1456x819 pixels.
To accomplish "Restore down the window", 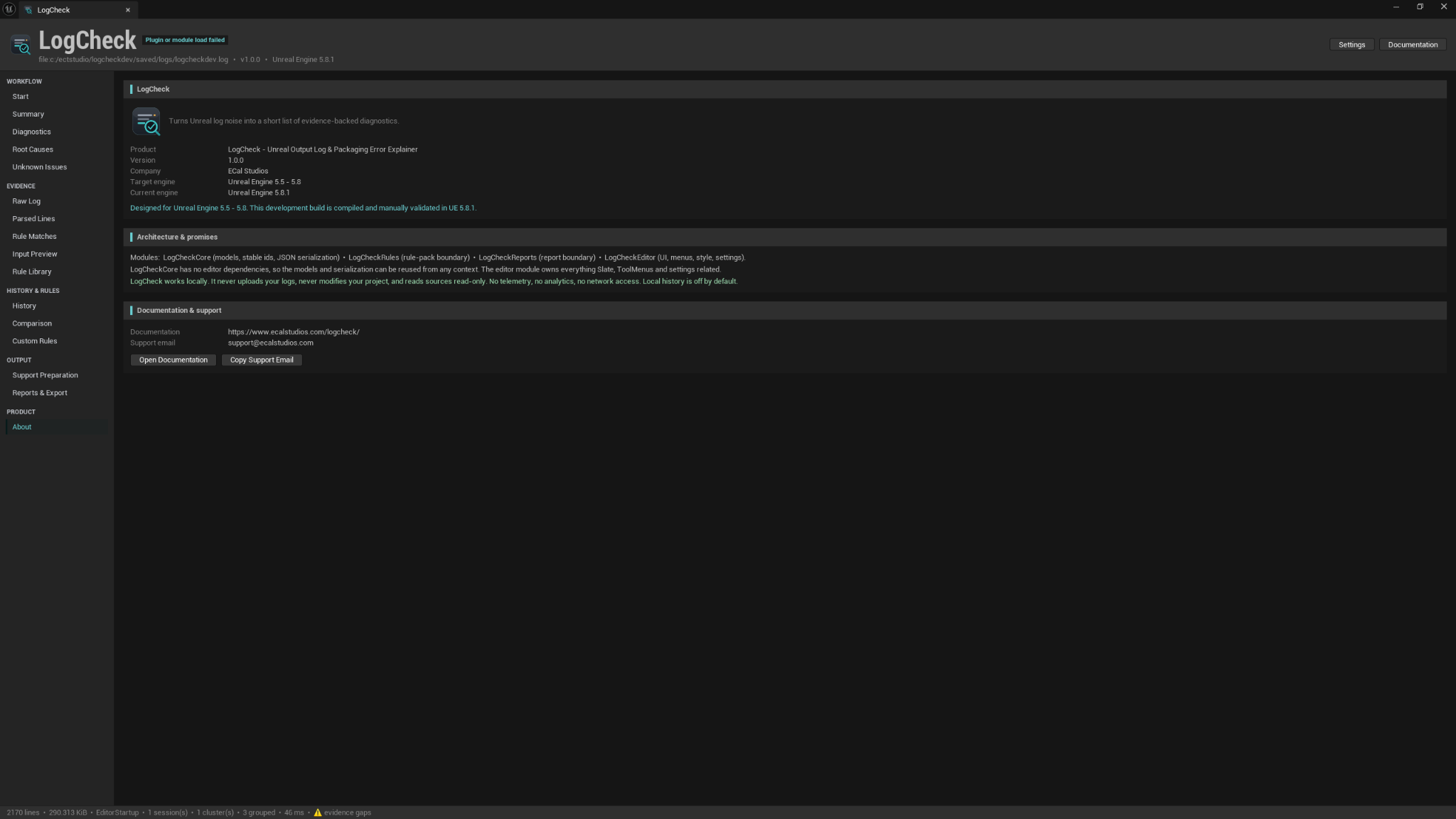I will 1420,7.
